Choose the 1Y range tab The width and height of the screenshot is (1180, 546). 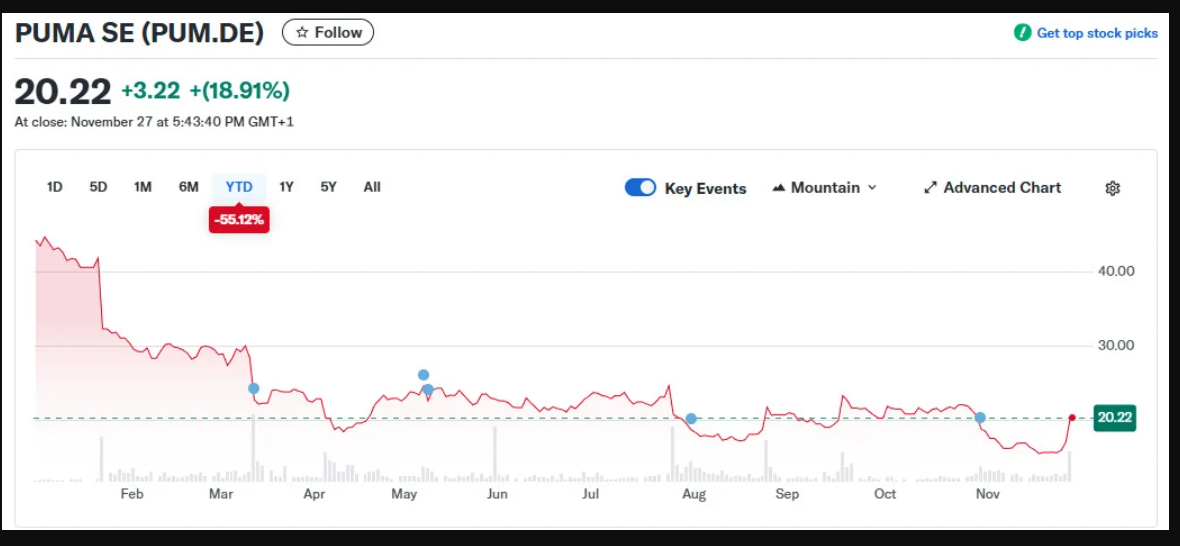(286, 187)
